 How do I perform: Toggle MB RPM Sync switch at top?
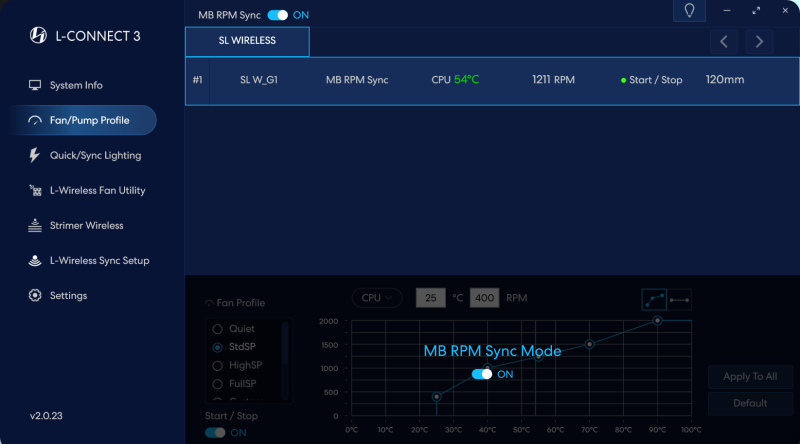click(278, 15)
